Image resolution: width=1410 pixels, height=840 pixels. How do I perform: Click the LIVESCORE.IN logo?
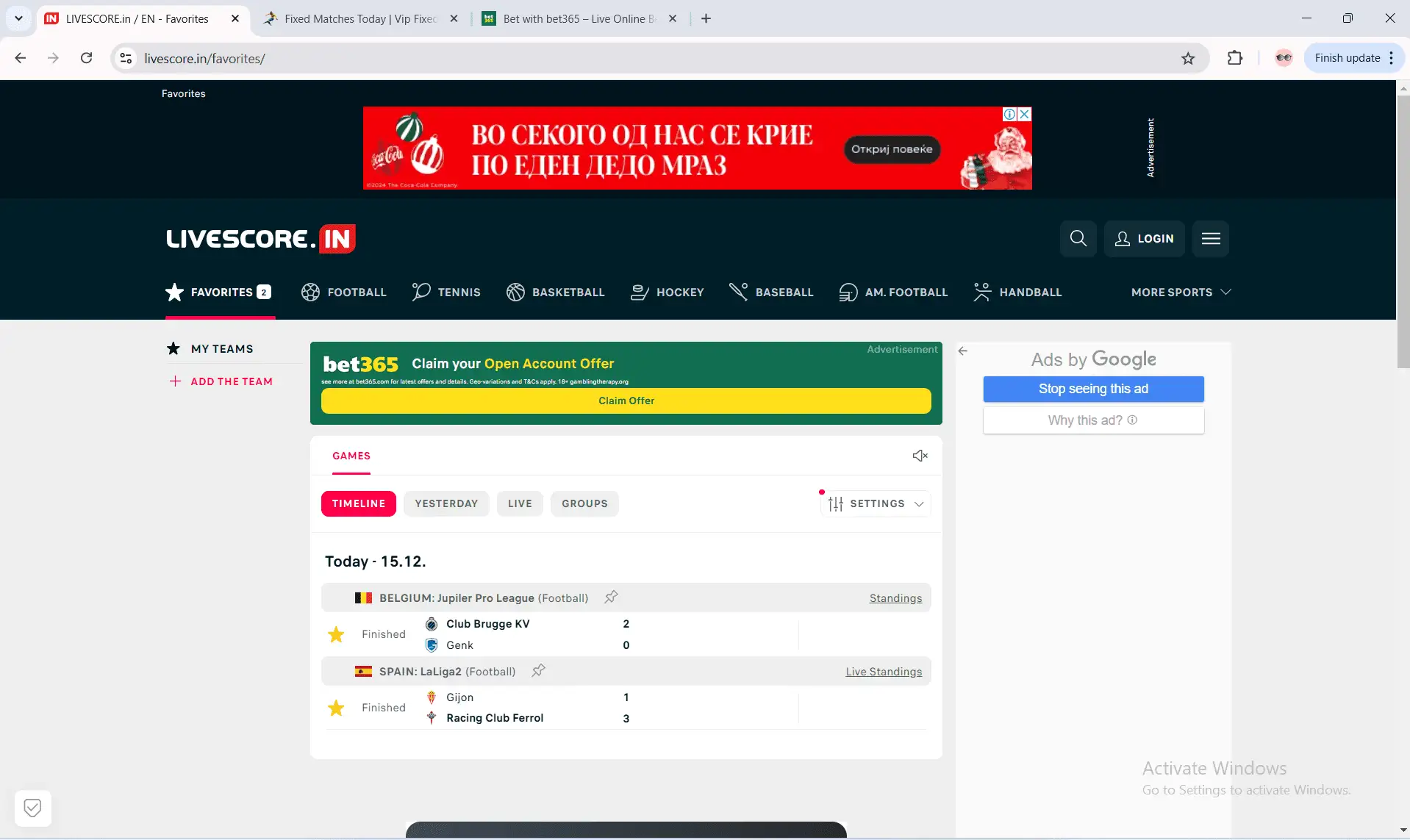261,238
